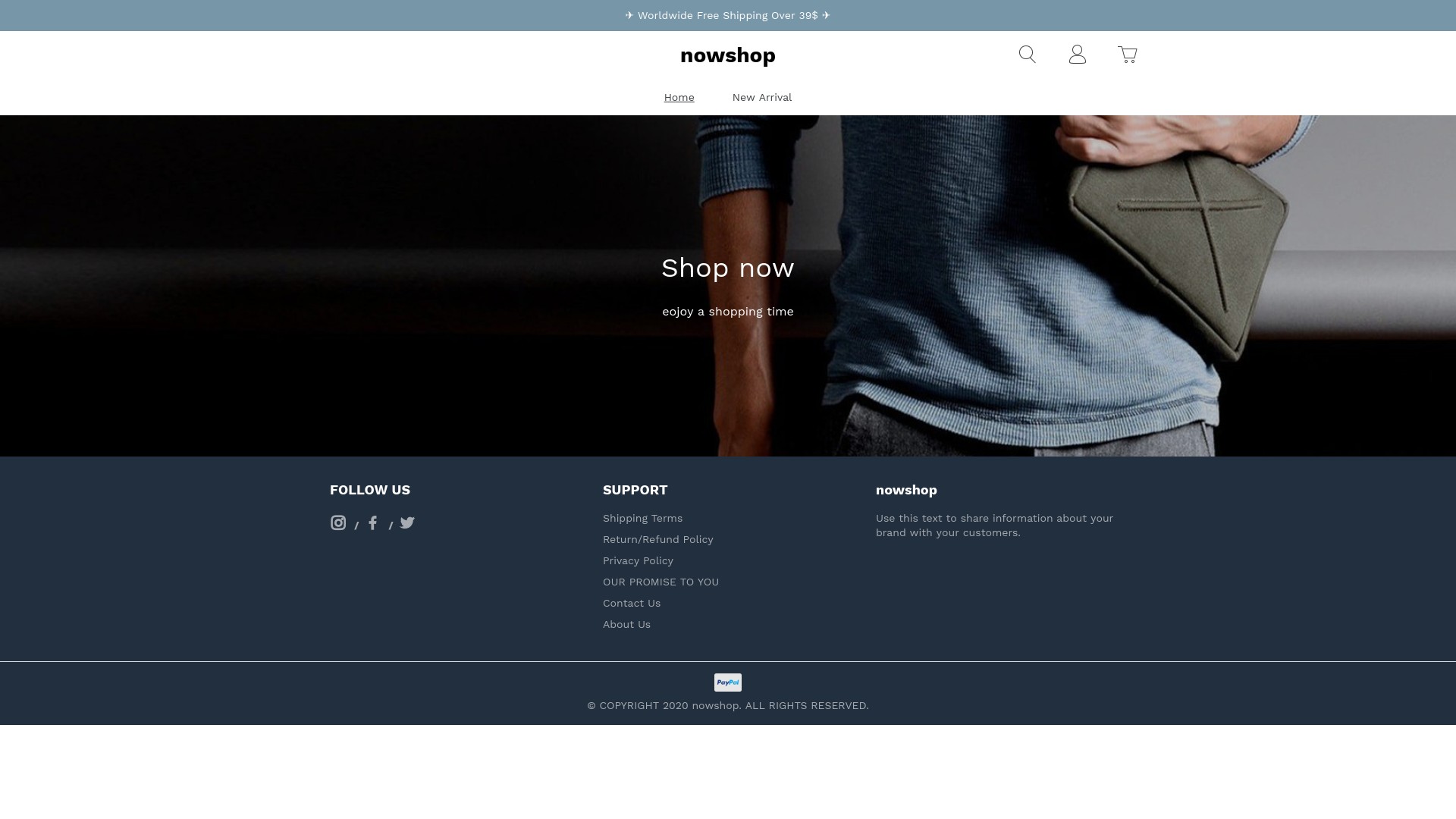Click the Return/Refund Policy link
The image size is (1456, 819).
[657, 539]
